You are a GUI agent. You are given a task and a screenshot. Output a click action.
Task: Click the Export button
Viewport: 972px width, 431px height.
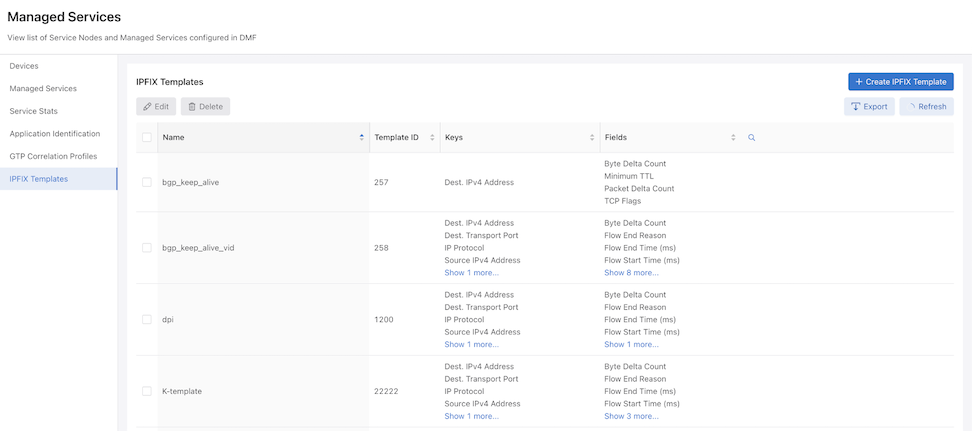point(869,107)
